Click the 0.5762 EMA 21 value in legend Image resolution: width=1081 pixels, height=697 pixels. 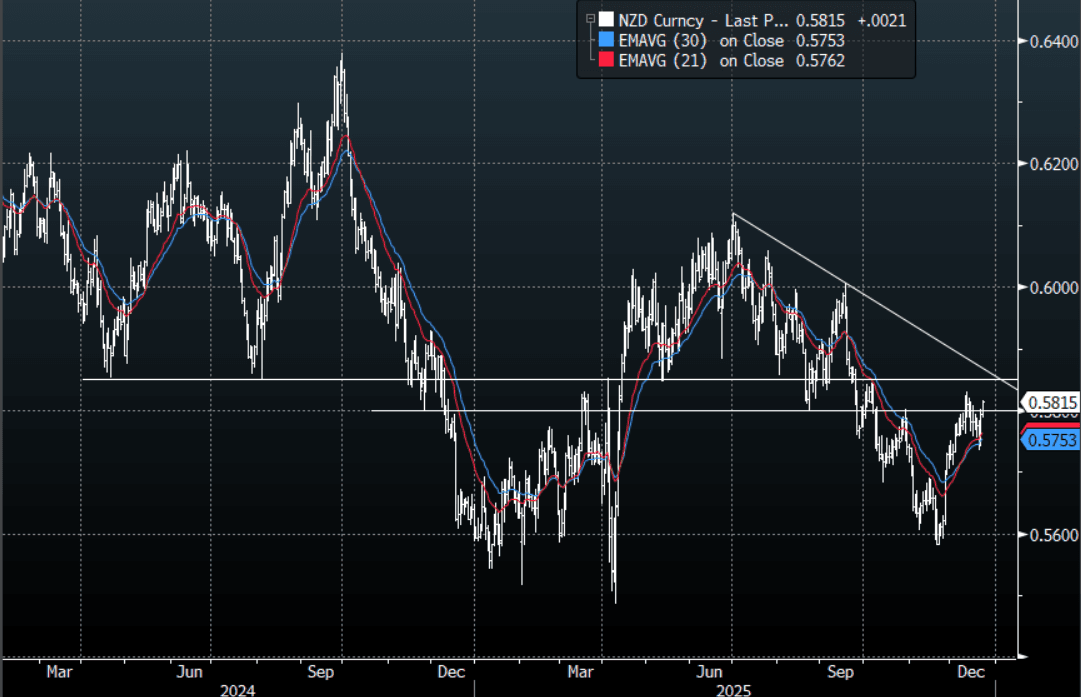click(x=820, y=60)
